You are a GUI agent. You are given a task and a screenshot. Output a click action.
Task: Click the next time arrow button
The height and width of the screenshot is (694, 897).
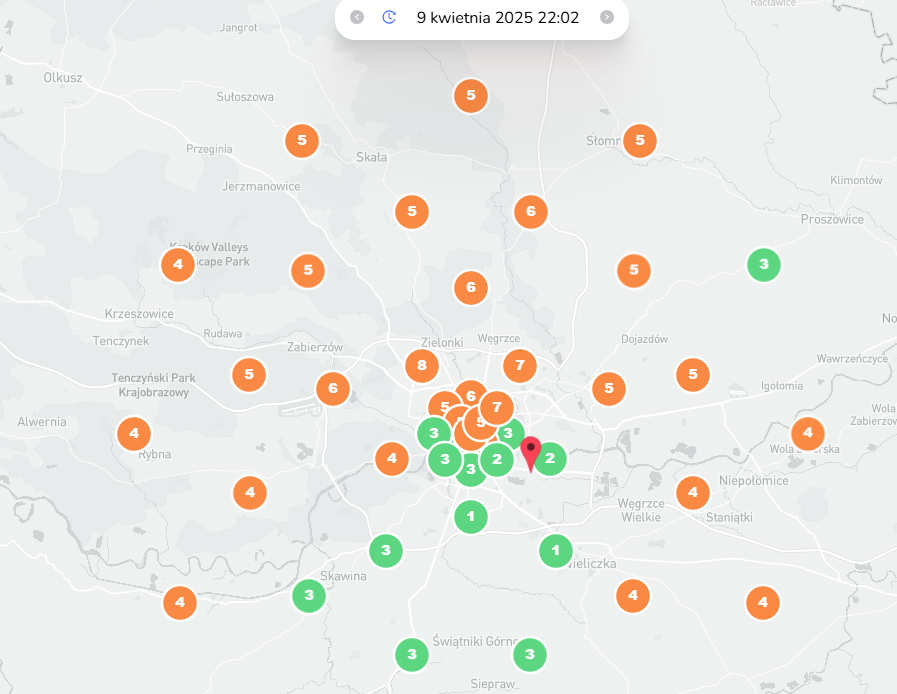click(606, 17)
